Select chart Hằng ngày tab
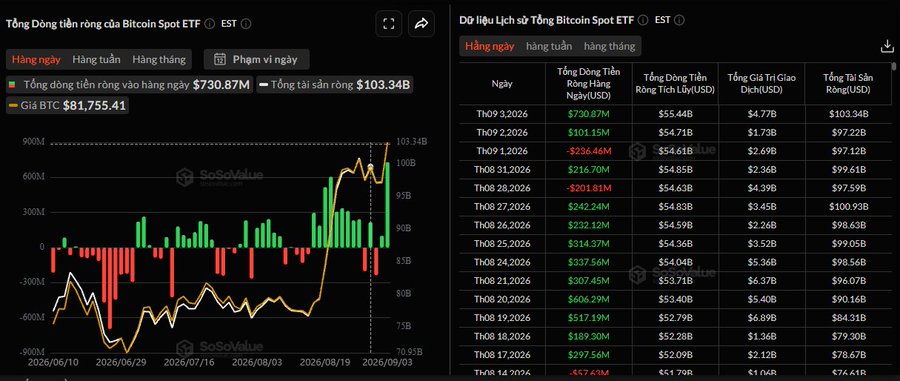 (37, 59)
